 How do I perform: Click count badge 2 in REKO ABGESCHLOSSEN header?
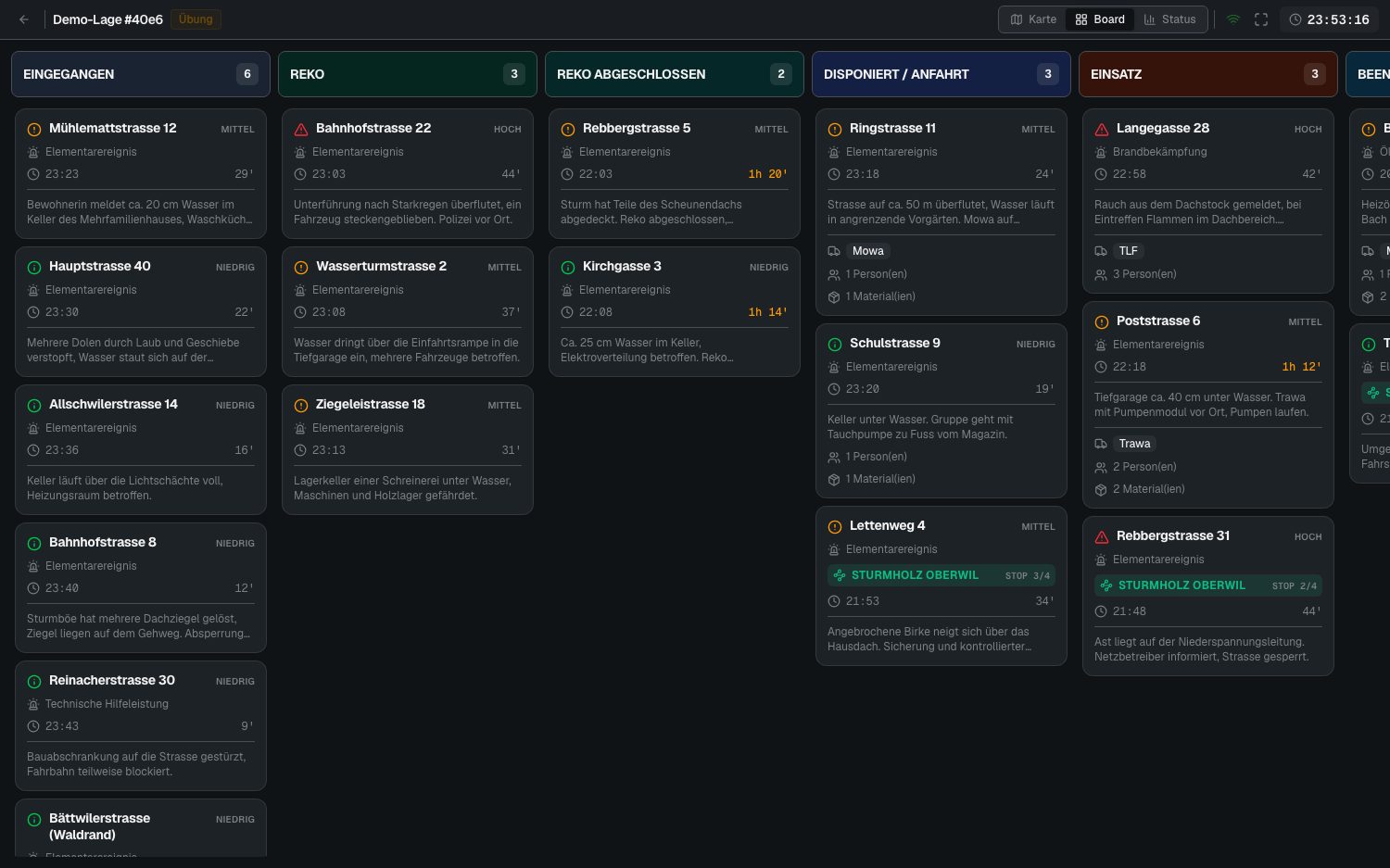tap(781, 74)
